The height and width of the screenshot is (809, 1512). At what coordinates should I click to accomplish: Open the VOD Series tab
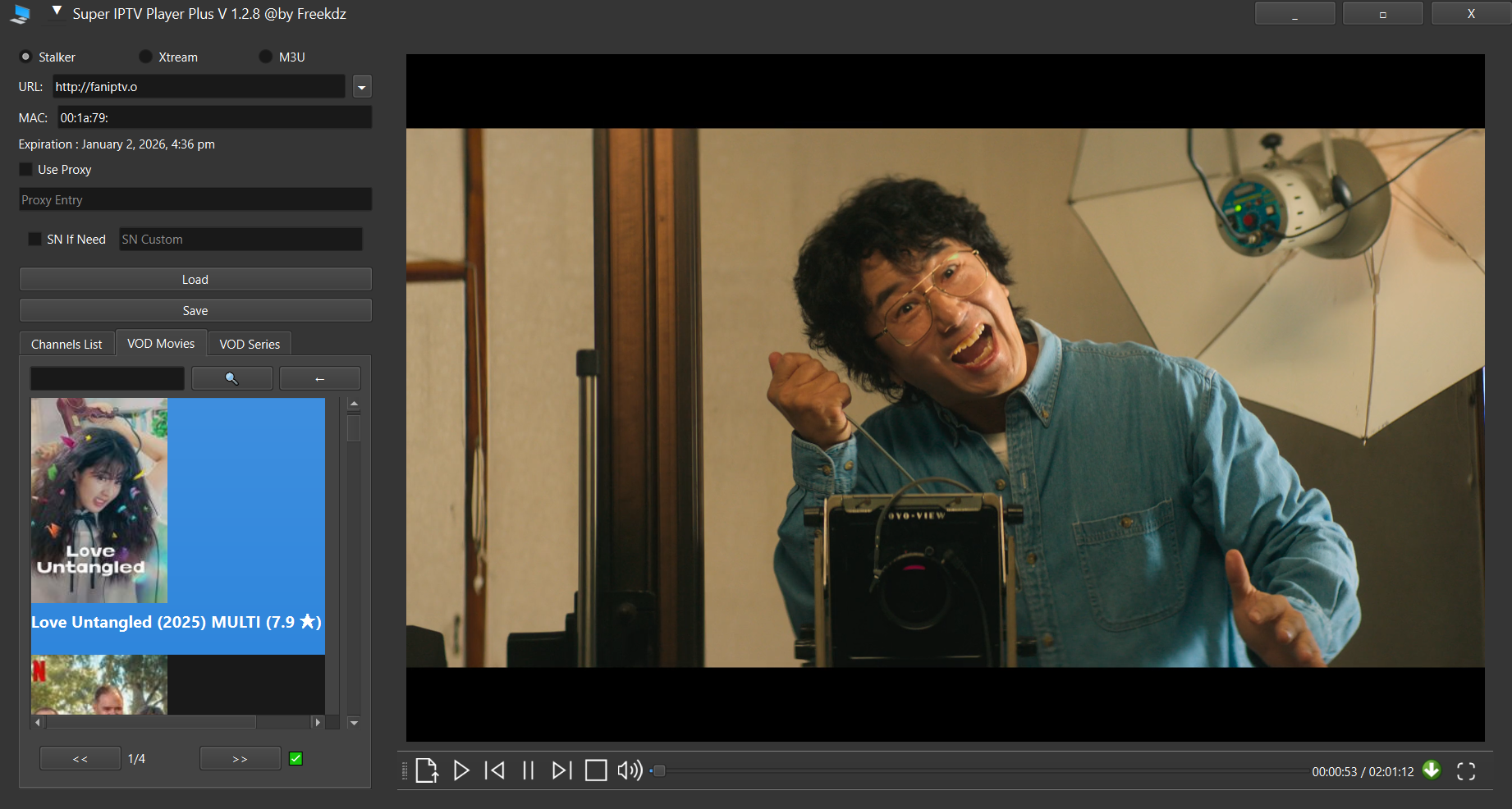tap(250, 345)
